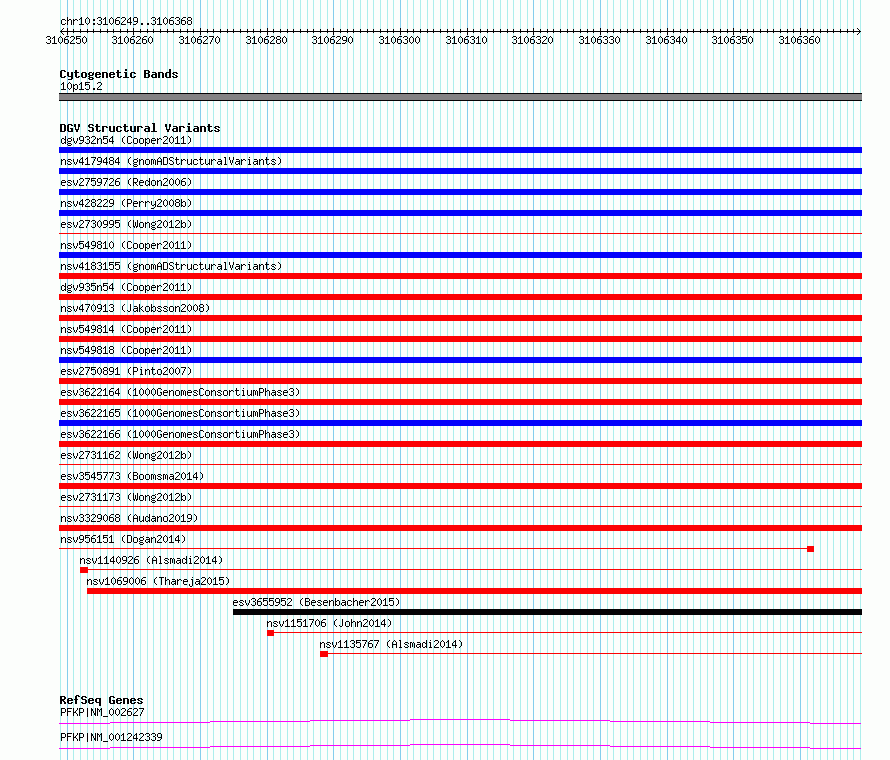The image size is (890, 760).
Task: Select esv3622166 1000Genomes variant label
Action: pyautogui.click(x=180, y=434)
